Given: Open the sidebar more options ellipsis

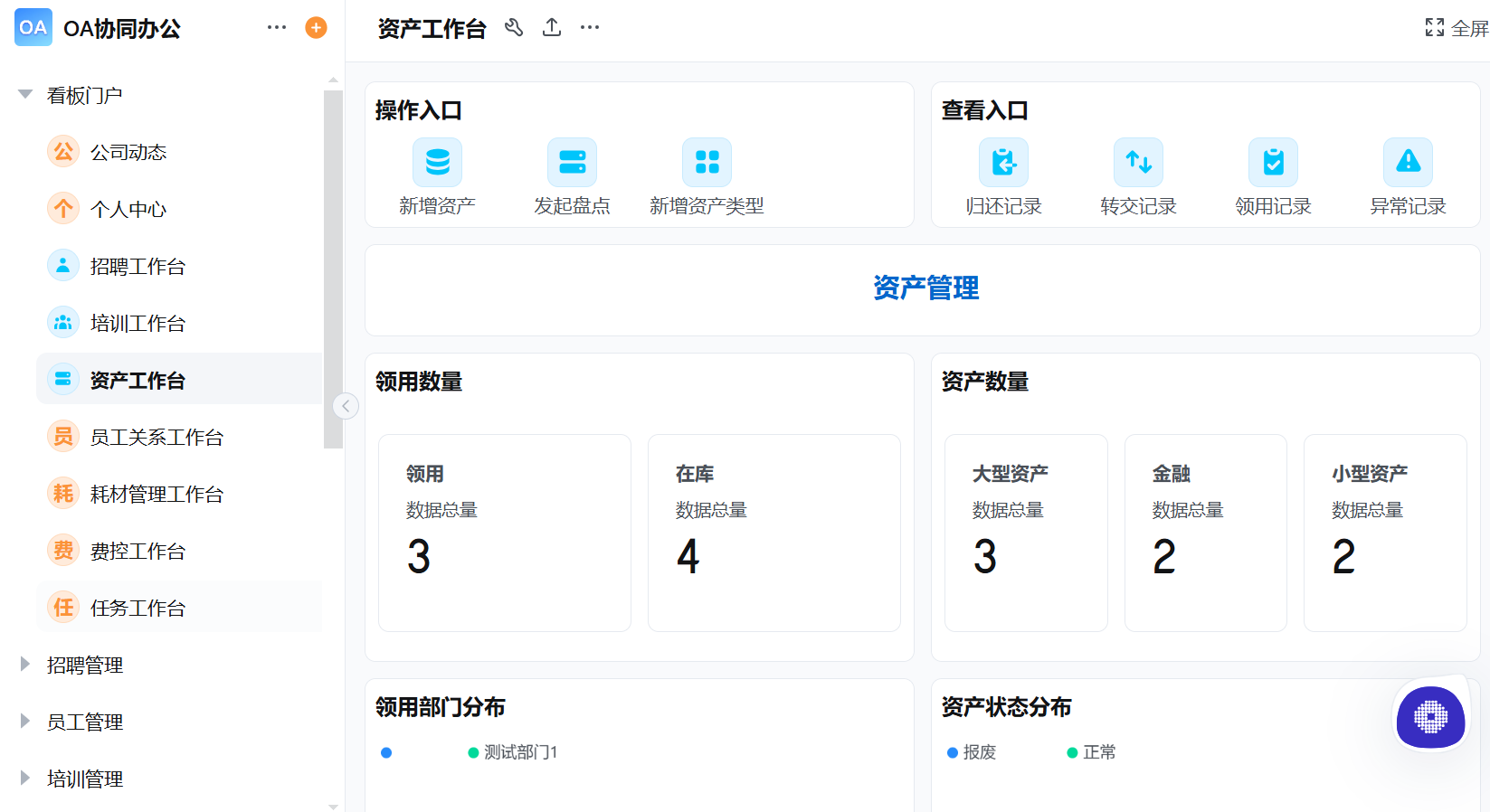Looking at the screenshot, I should click(x=277, y=27).
